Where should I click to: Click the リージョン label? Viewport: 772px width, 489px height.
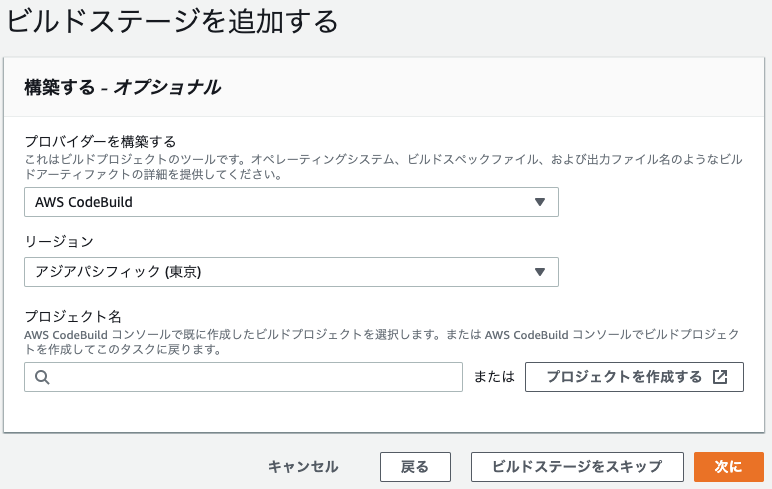click(x=59, y=241)
